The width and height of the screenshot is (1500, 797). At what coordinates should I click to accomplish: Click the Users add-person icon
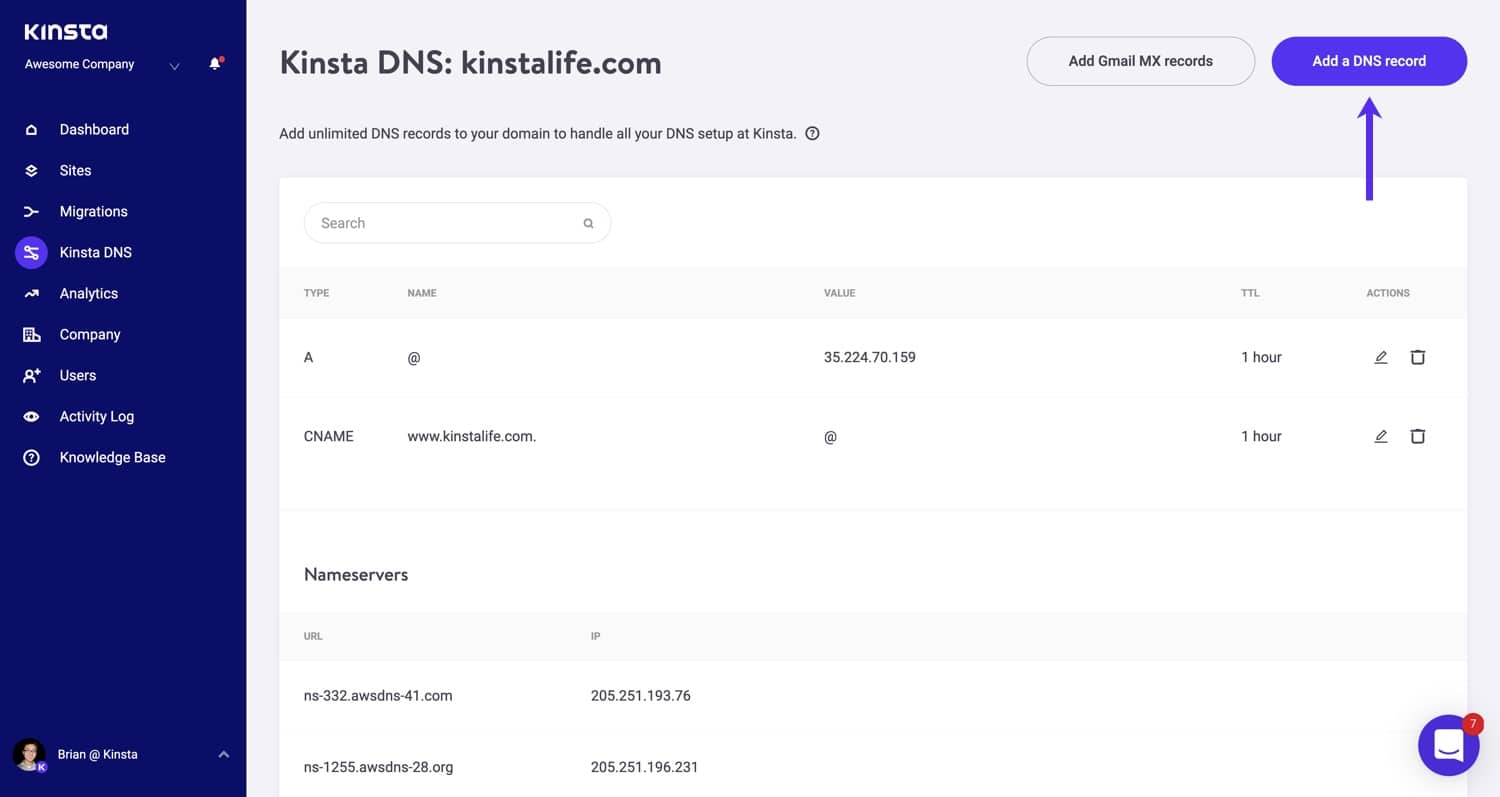click(x=31, y=376)
